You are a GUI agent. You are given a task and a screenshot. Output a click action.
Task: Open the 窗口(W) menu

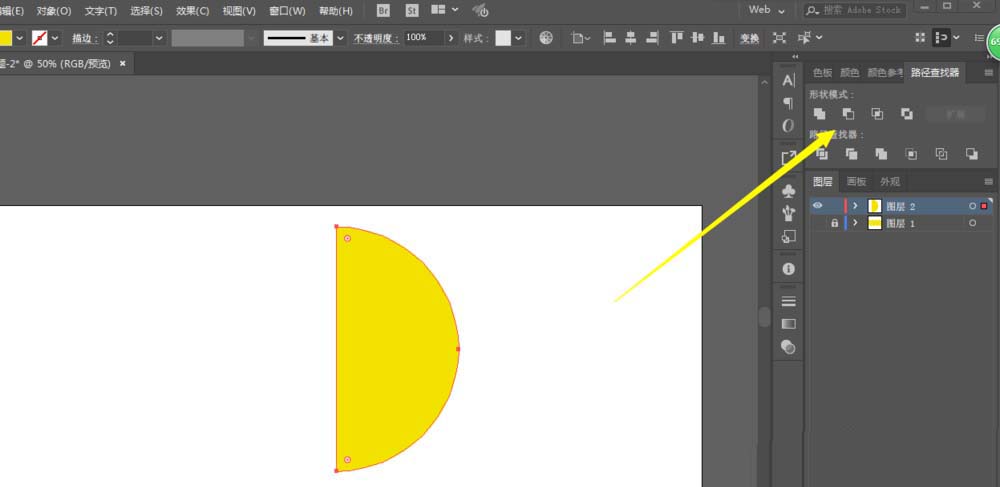[287, 11]
